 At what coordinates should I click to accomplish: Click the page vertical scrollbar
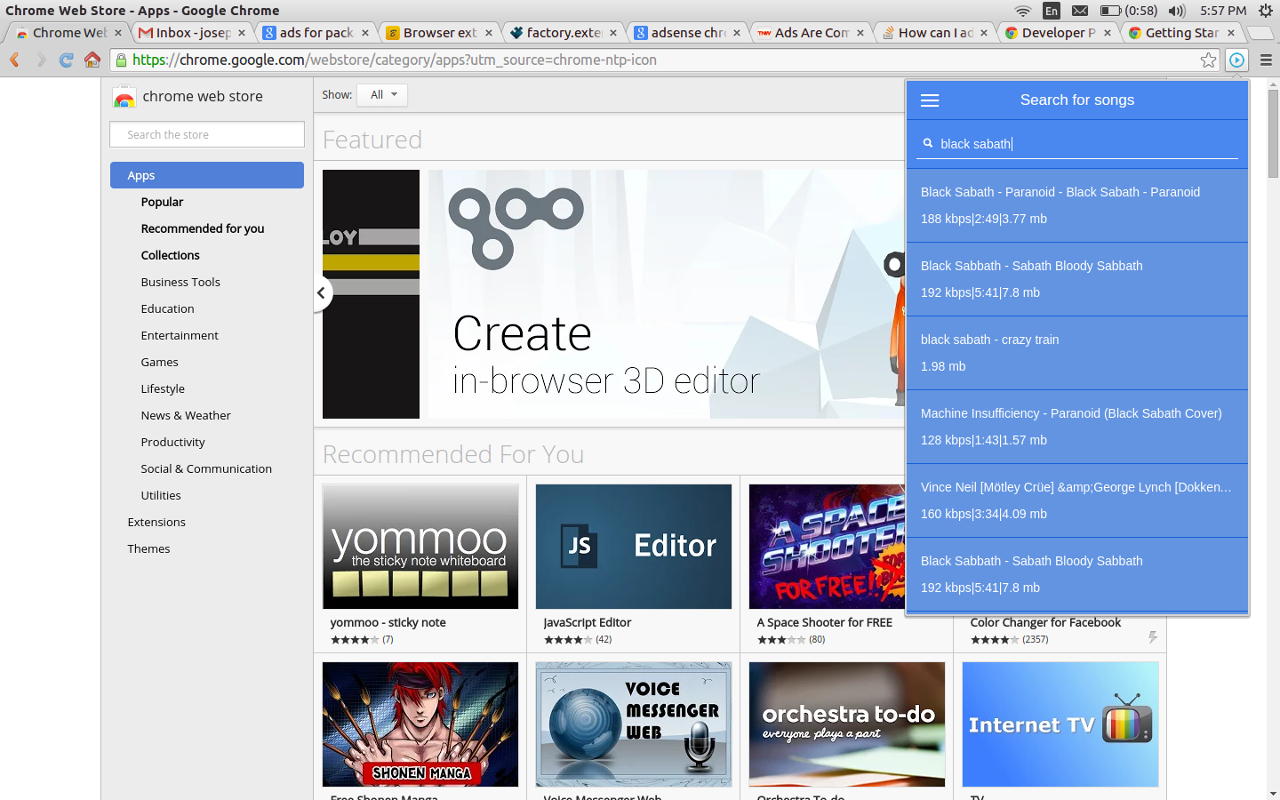point(1273,133)
